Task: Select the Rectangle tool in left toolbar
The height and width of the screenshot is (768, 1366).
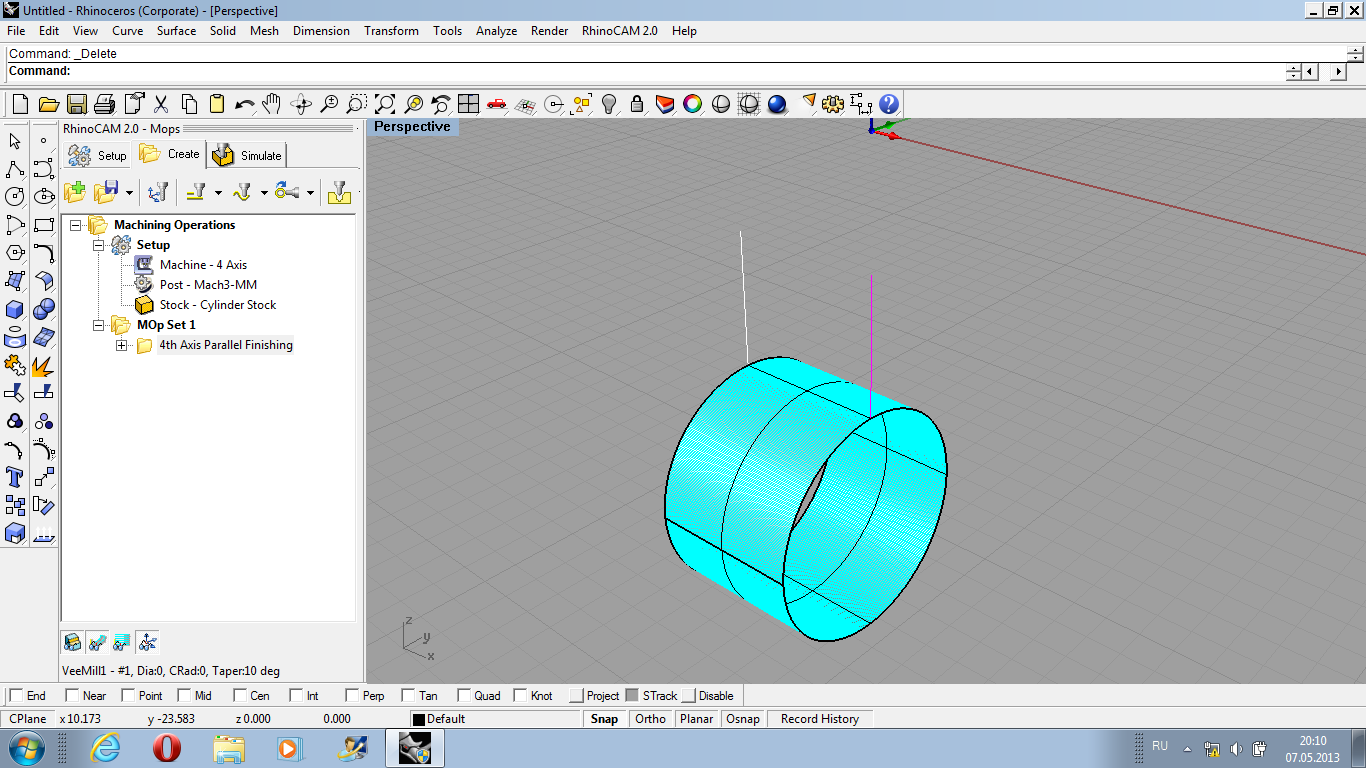Action: pyautogui.click(x=43, y=225)
